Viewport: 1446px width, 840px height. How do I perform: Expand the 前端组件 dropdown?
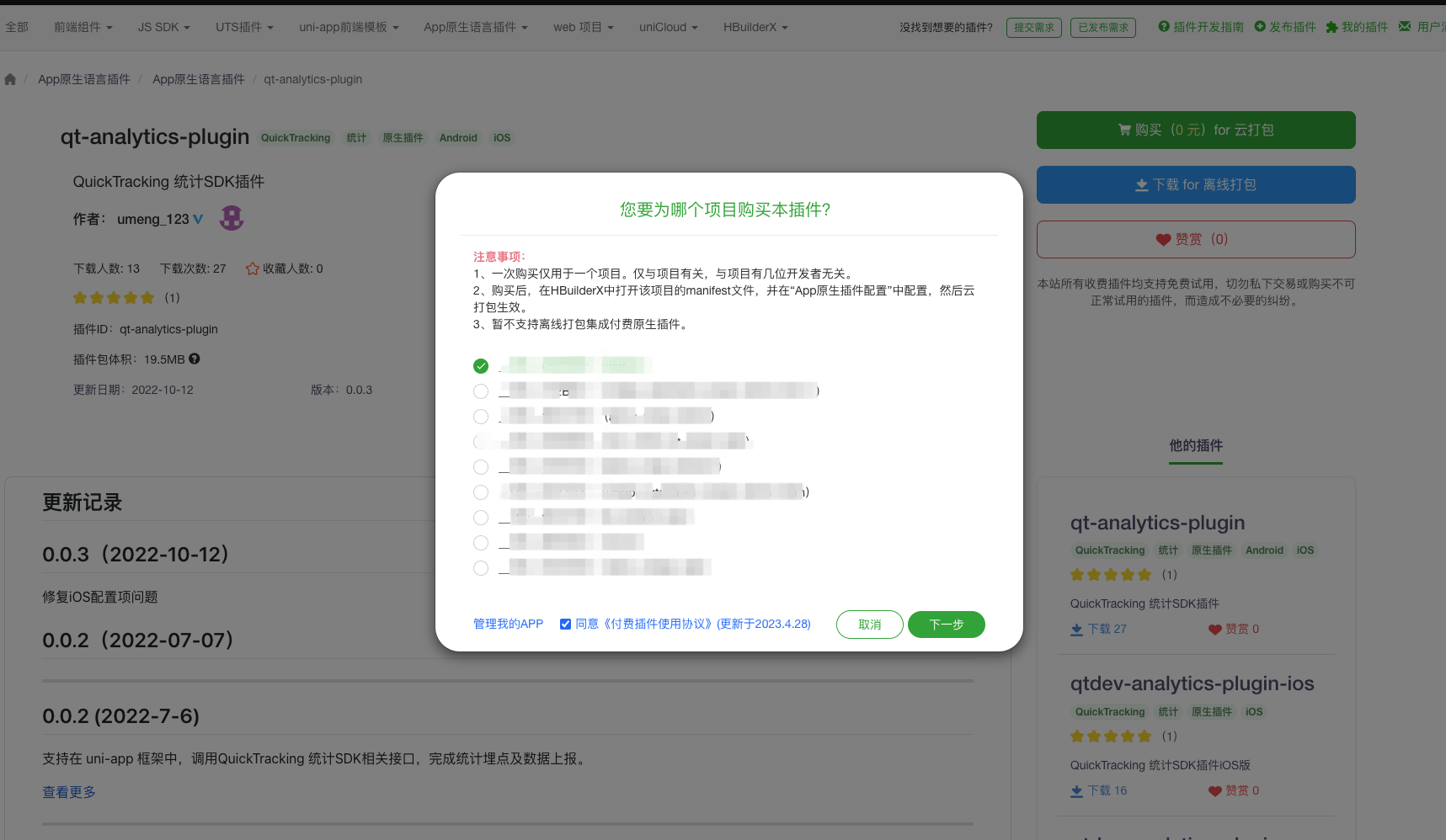pyautogui.click(x=83, y=27)
